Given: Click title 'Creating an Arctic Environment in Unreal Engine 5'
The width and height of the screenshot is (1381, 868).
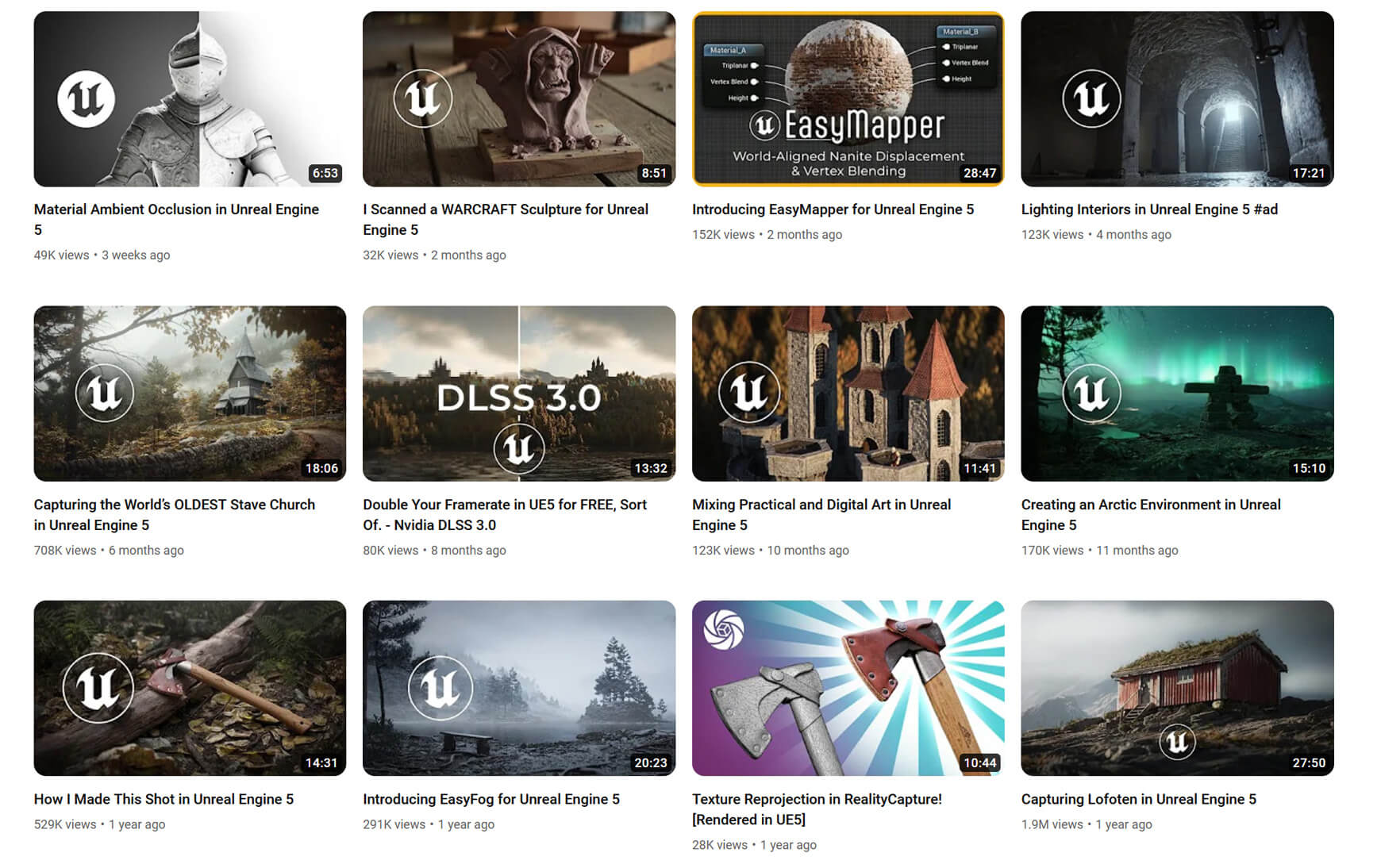Looking at the screenshot, I should click(1151, 515).
